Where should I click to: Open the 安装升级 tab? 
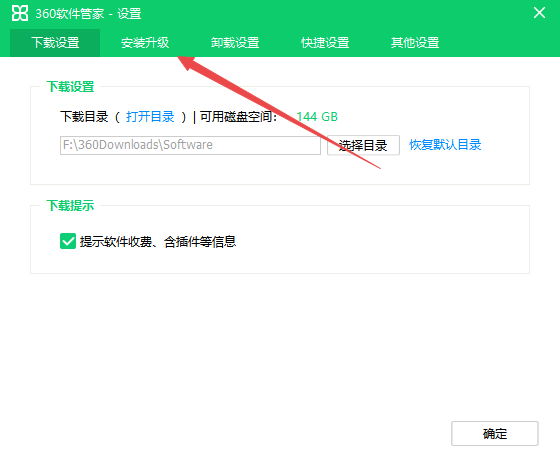pos(145,43)
